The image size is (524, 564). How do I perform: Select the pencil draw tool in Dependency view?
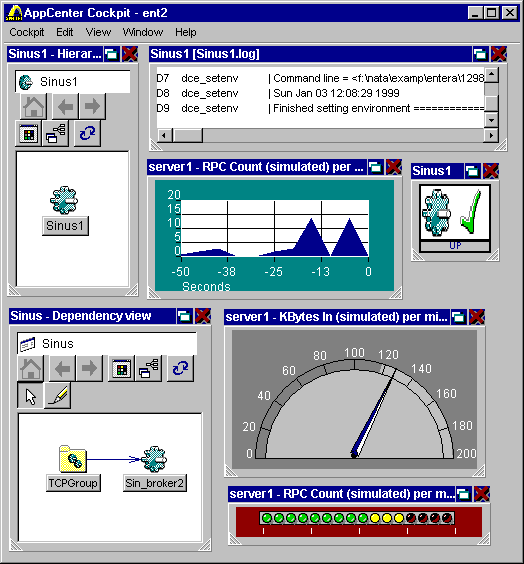[x=58, y=395]
